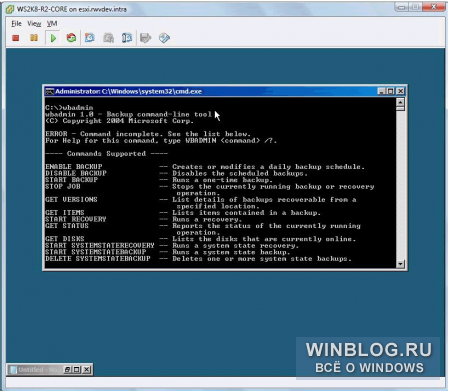Viewport: 450px width, 391px height.
Task: Close the cmd.exe Administrator window
Action: tap(401, 91)
